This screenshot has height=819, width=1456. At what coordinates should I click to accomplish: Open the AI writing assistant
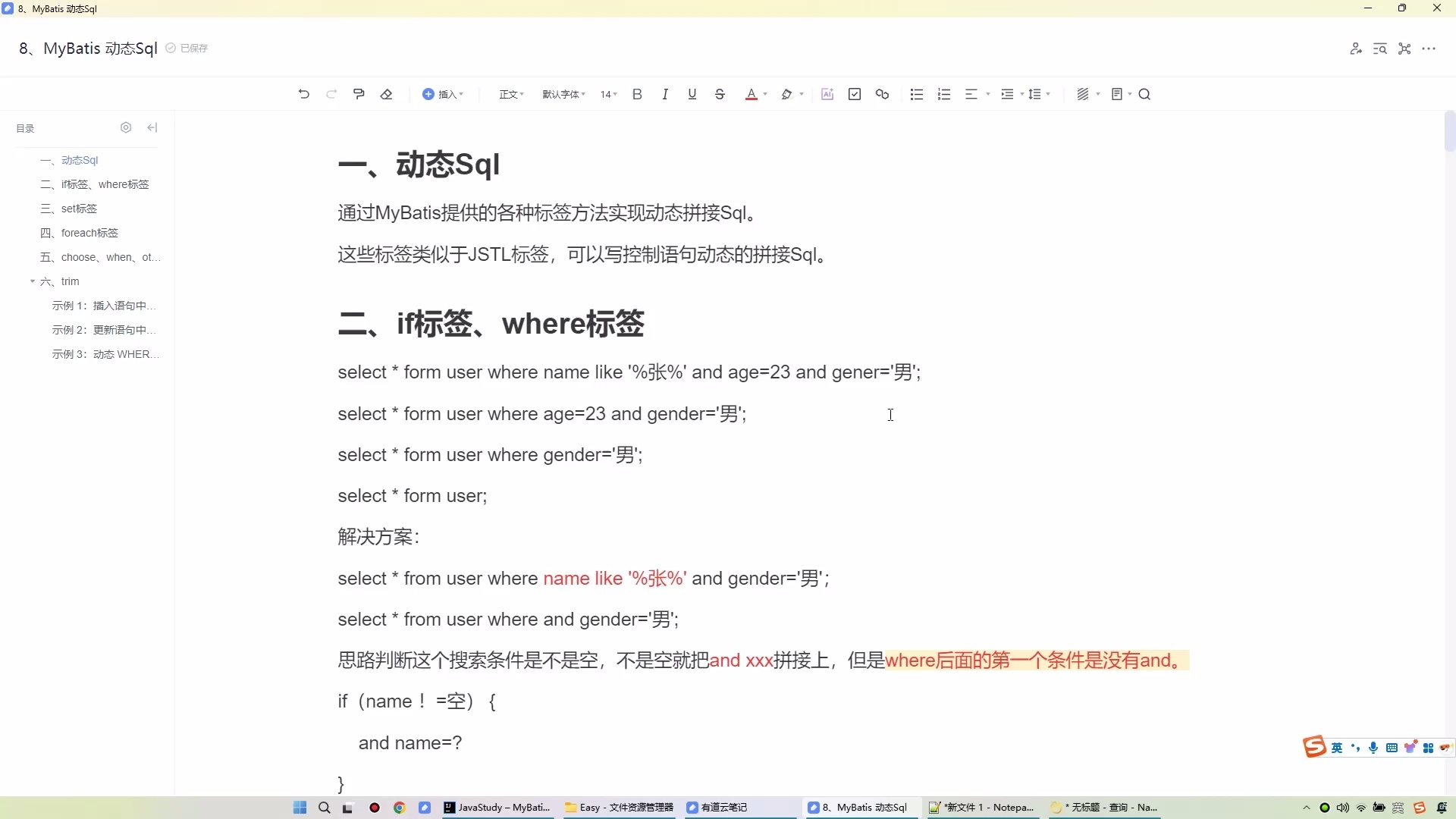827,94
